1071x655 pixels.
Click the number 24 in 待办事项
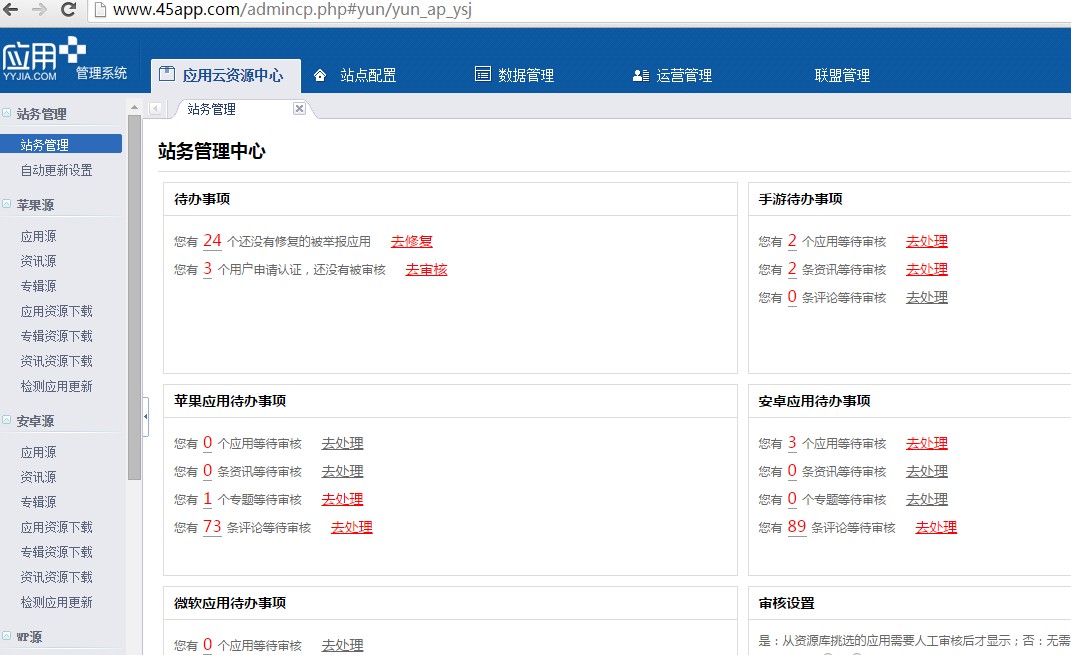coord(212,240)
